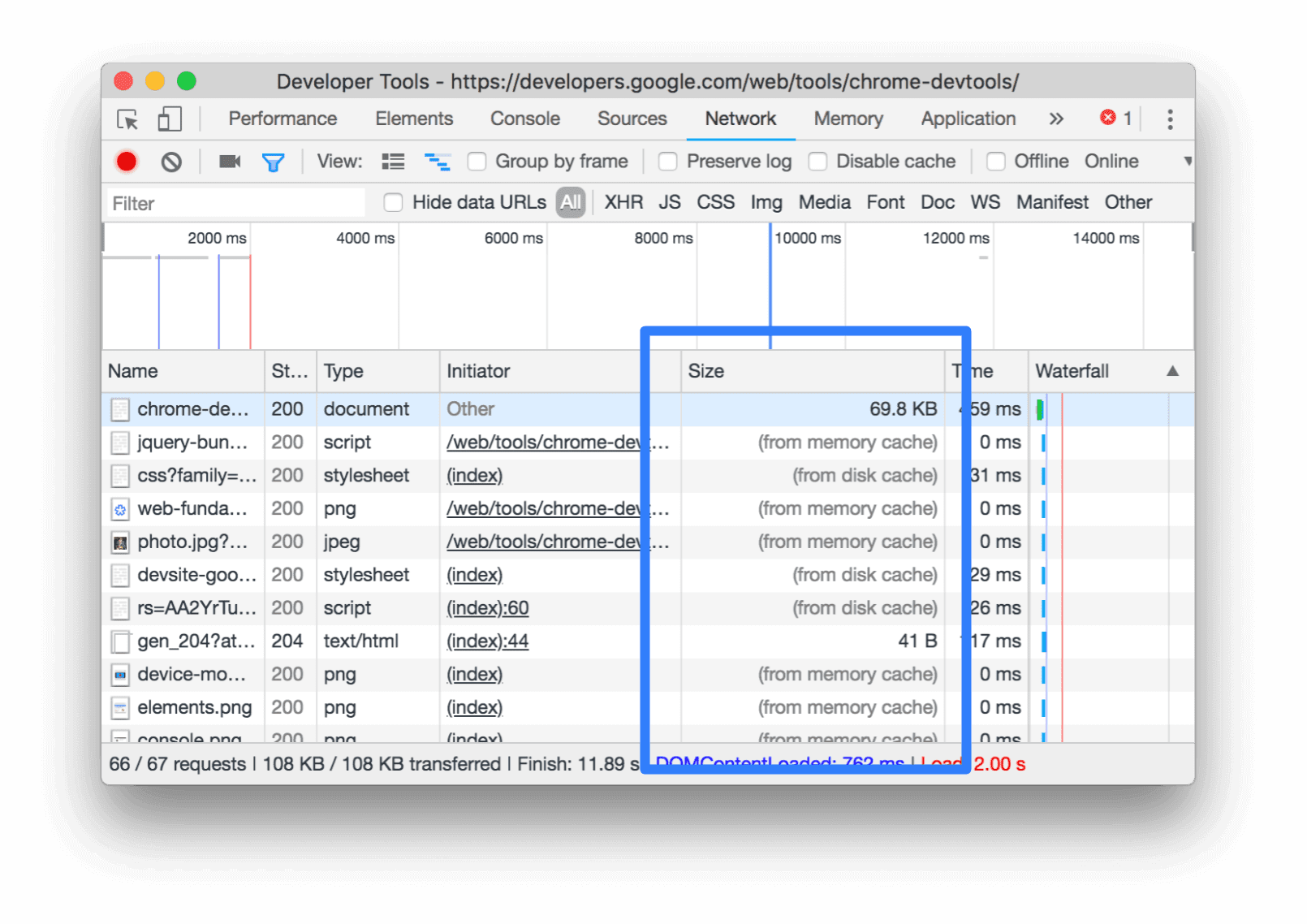The height and width of the screenshot is (924, 1307).
Task: Toggle the request filter bar
Action: point(274,161)
